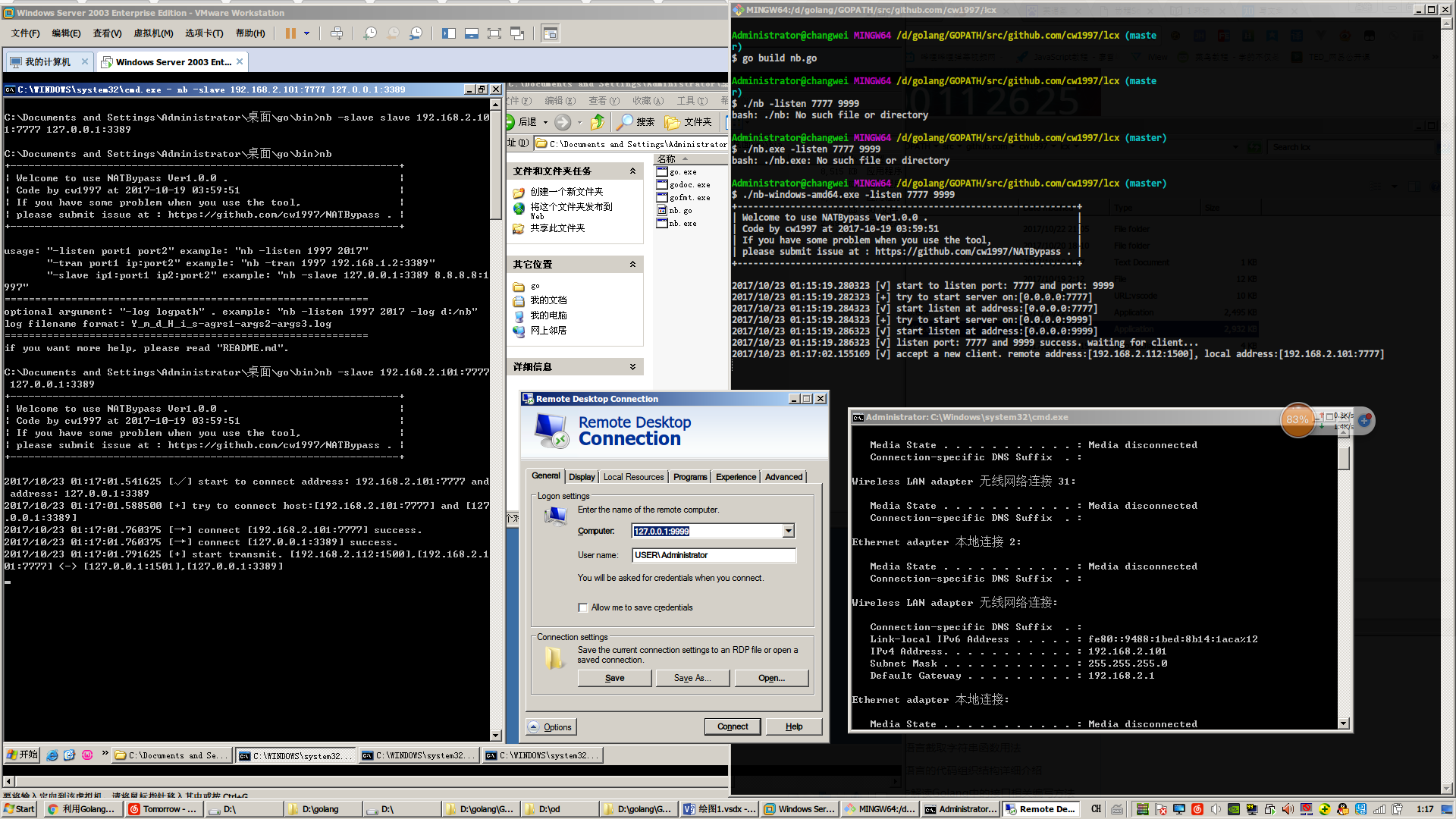Expand the 详细信息 section in Explorer
Image resolution: width=1456 pixels, height=819 pixels.
(632, 367)
